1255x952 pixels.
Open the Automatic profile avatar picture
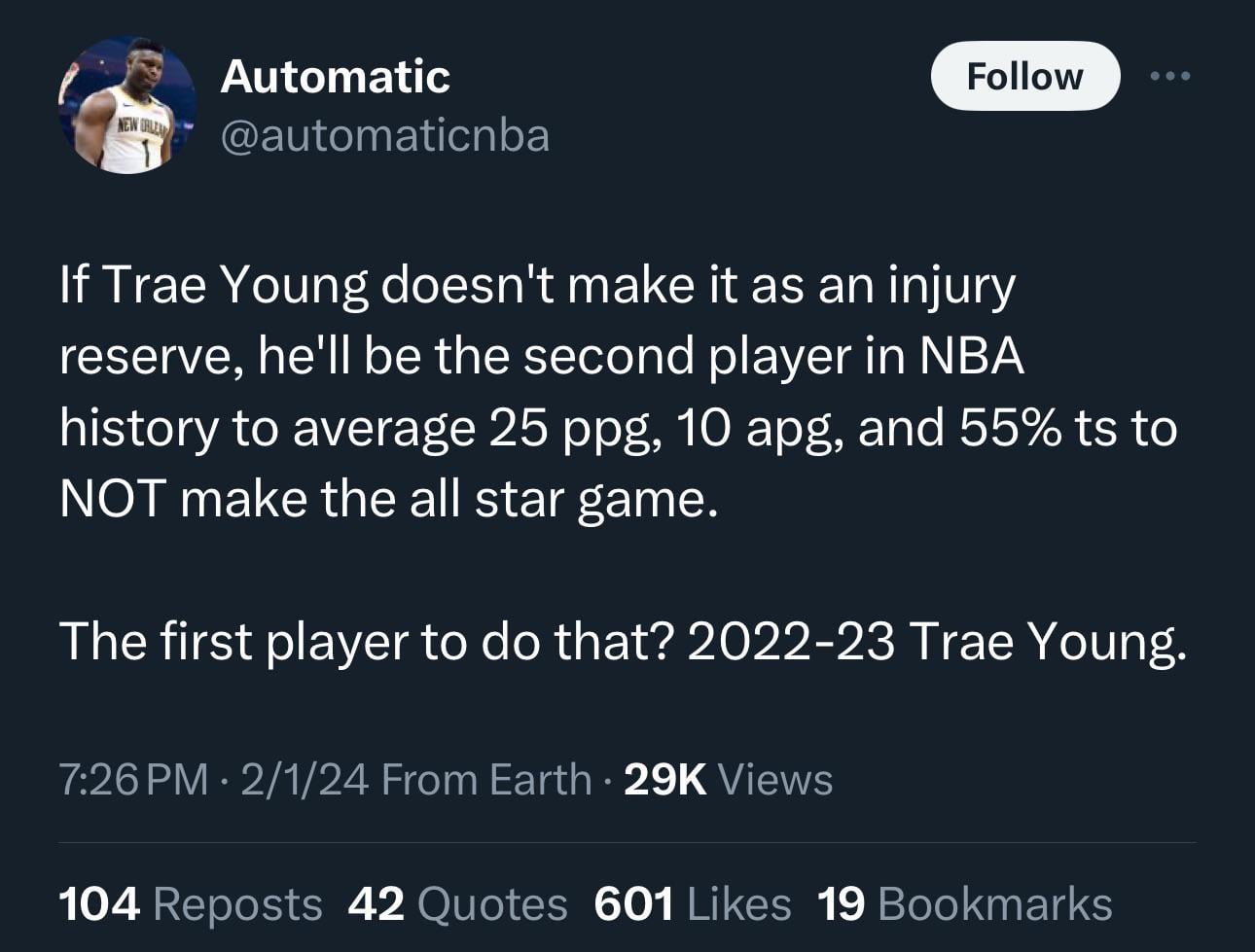(128, 105)
